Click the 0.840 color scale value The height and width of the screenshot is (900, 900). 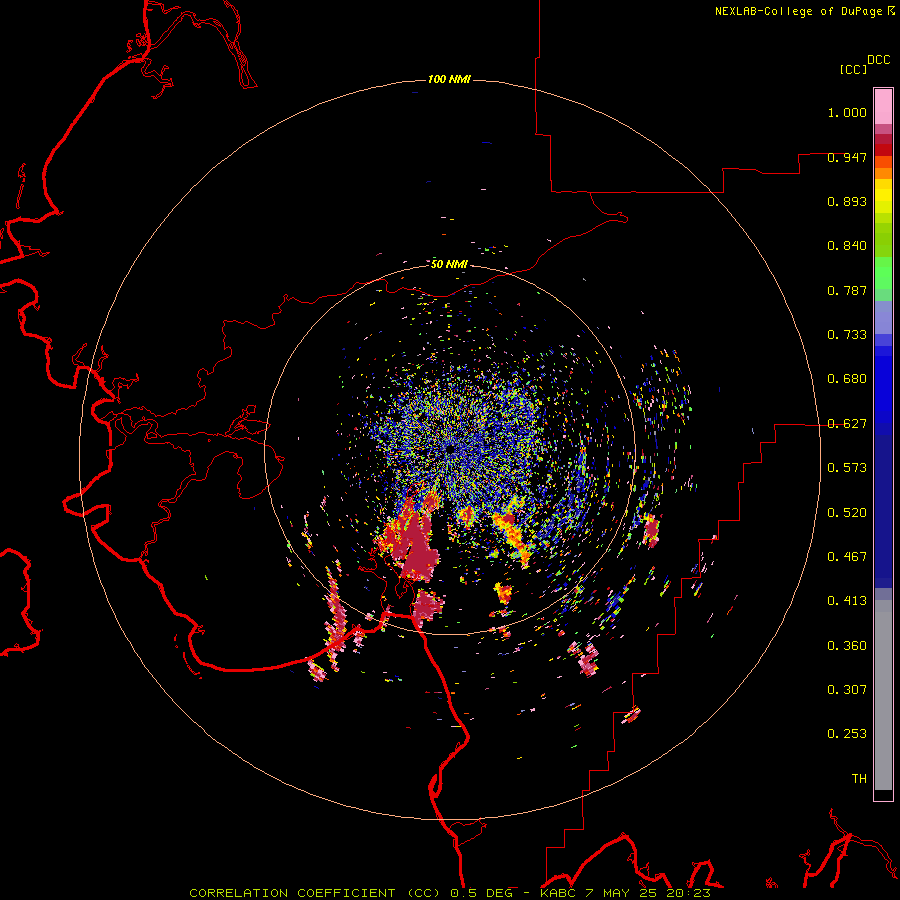(847, 246)
